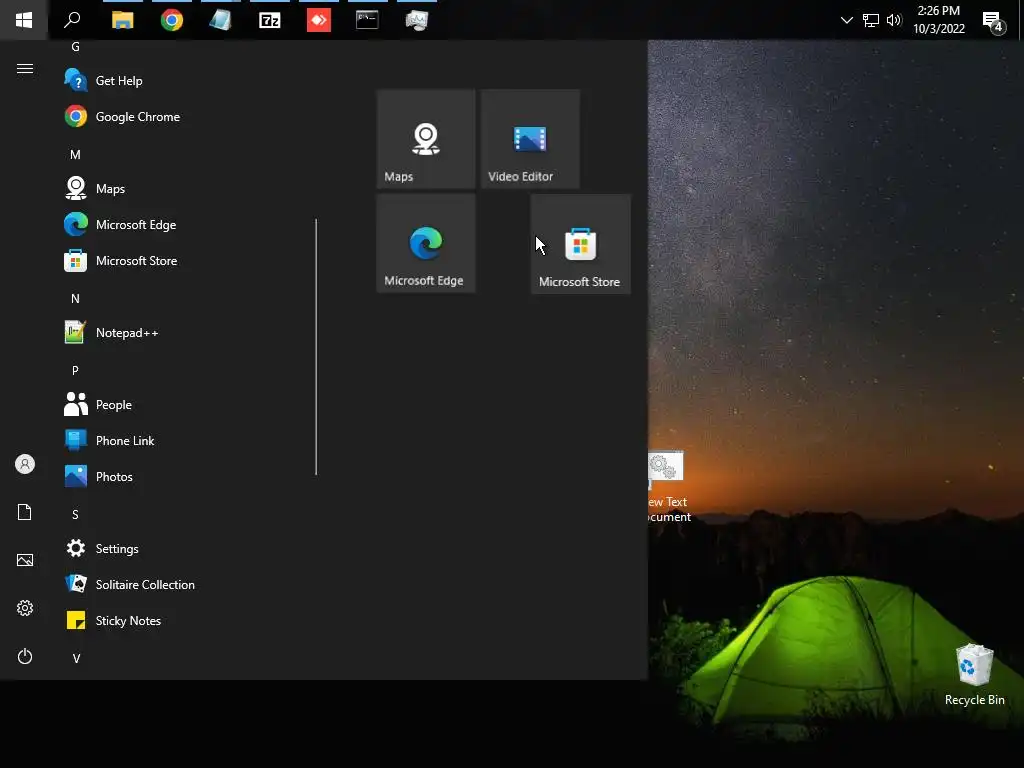Click the volume speaker tray icon
Screen dimensions: 1024x768
[x=894, y=20]
